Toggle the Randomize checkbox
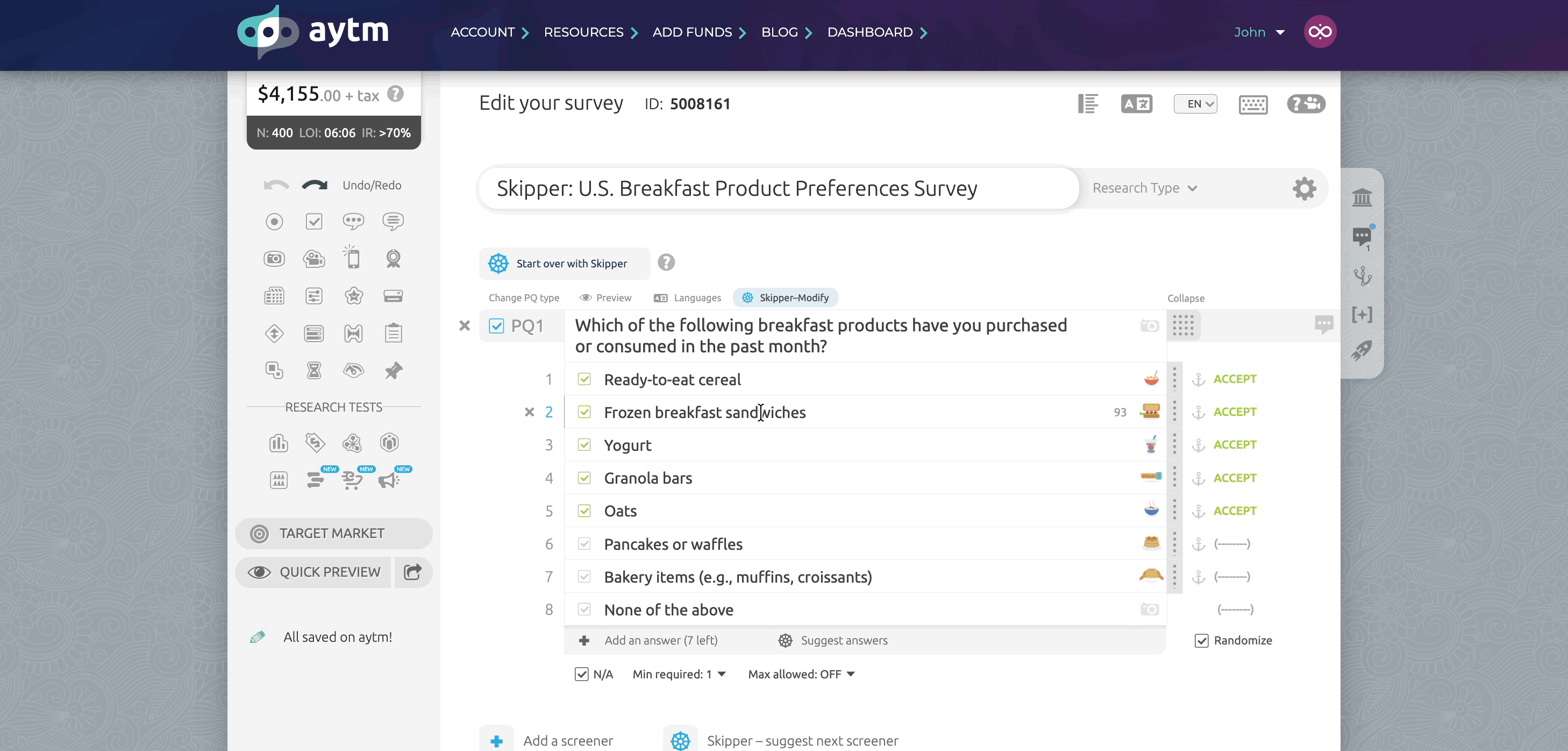The image size is (1568, 751). click(x=1201, y=641)
